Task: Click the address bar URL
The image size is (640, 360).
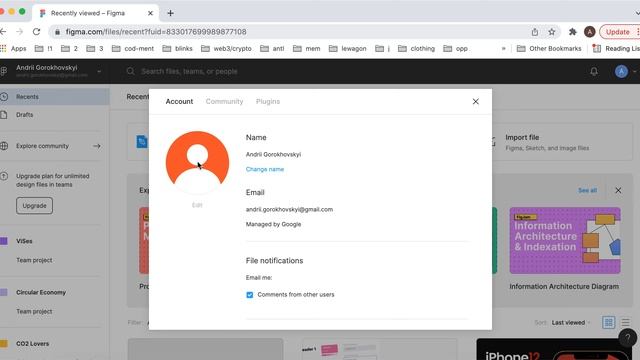Action: (x=156, y=32)
